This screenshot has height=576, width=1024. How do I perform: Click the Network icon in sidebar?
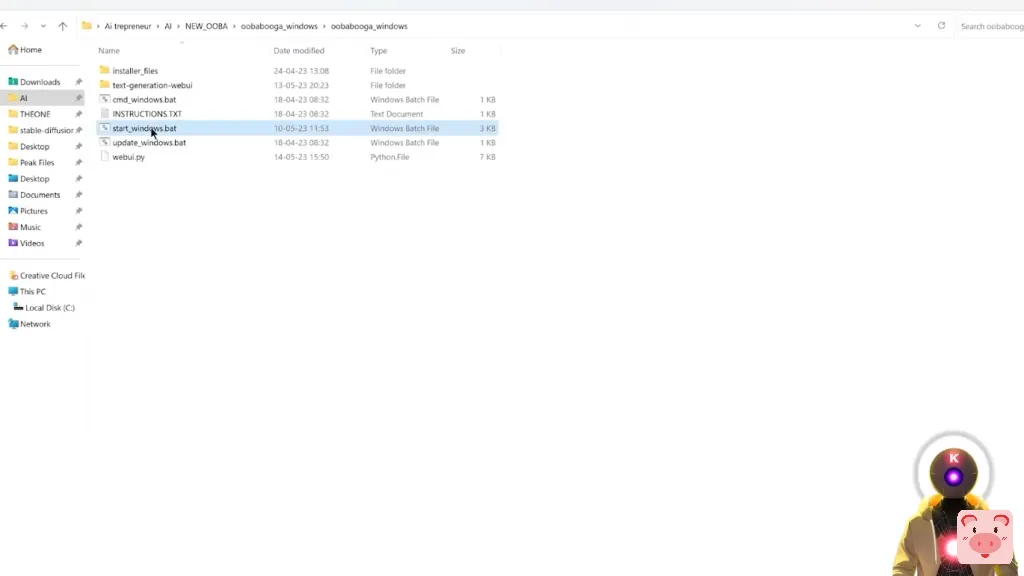pos(13,323)
